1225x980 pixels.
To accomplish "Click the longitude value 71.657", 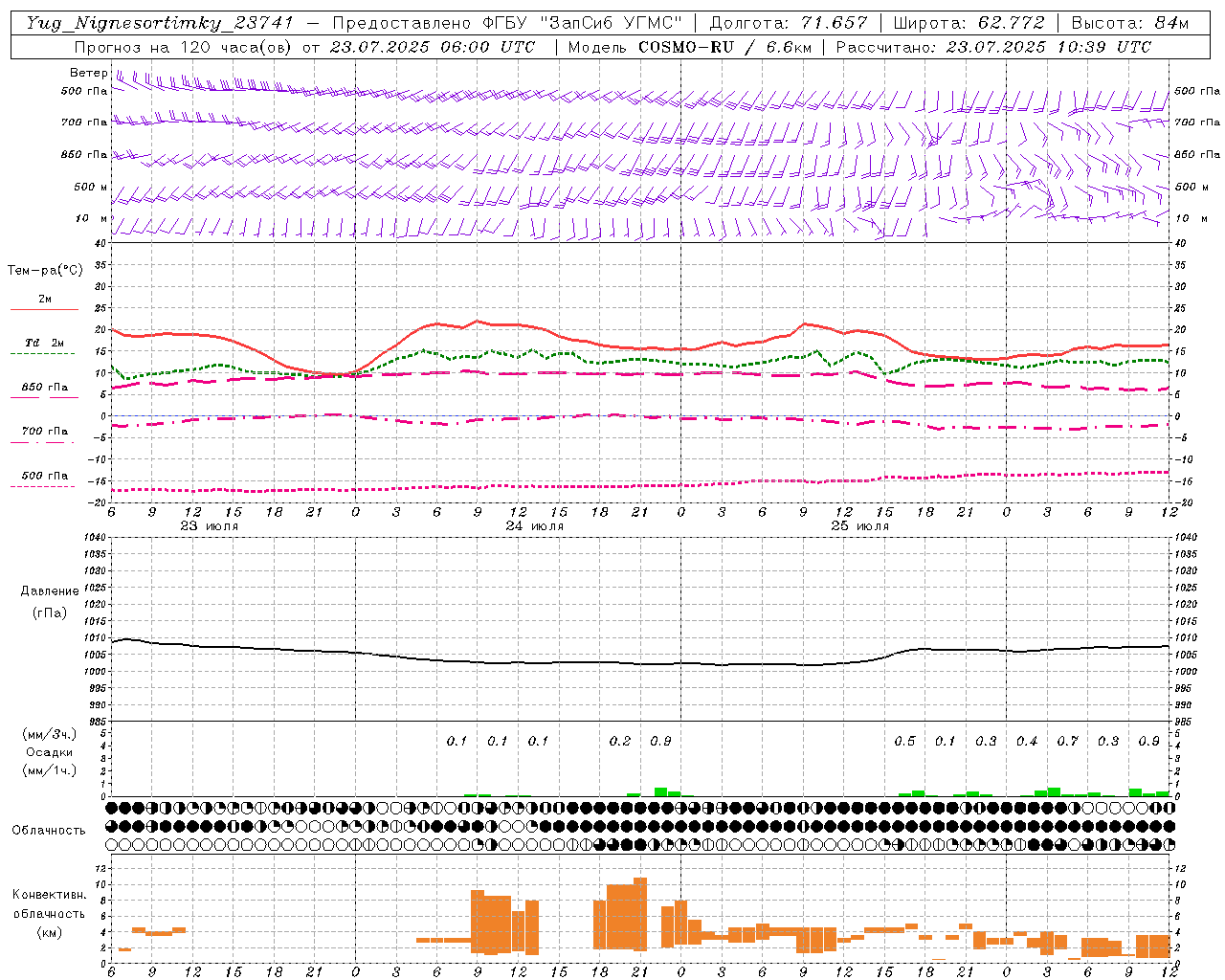I will coord(834,23).
